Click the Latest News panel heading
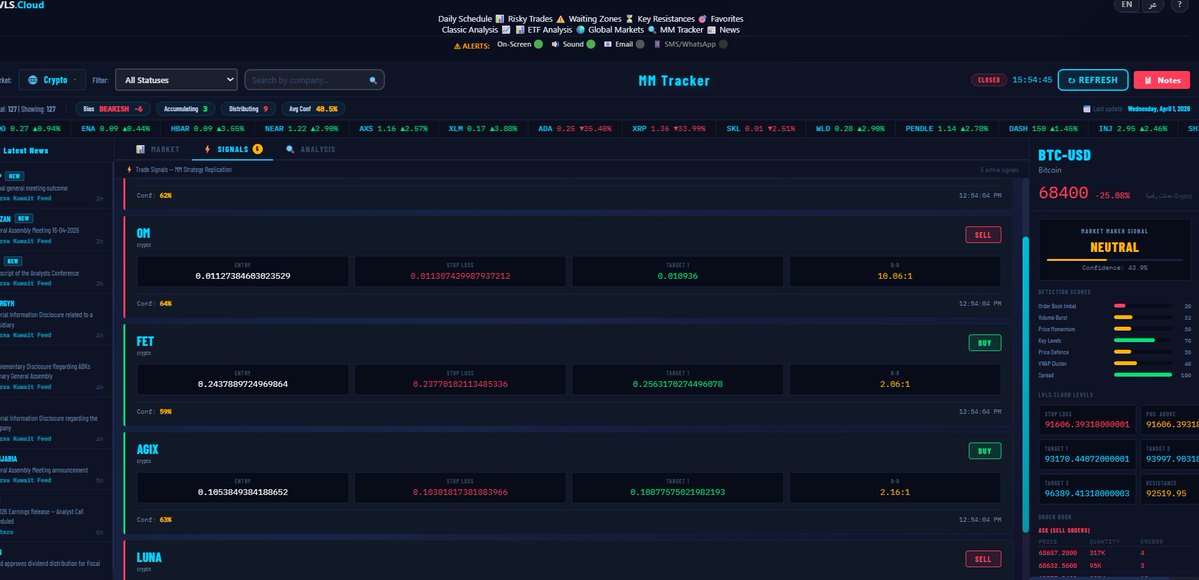The width and height of the screenshot is (1199, 580). tap(25, 151)
